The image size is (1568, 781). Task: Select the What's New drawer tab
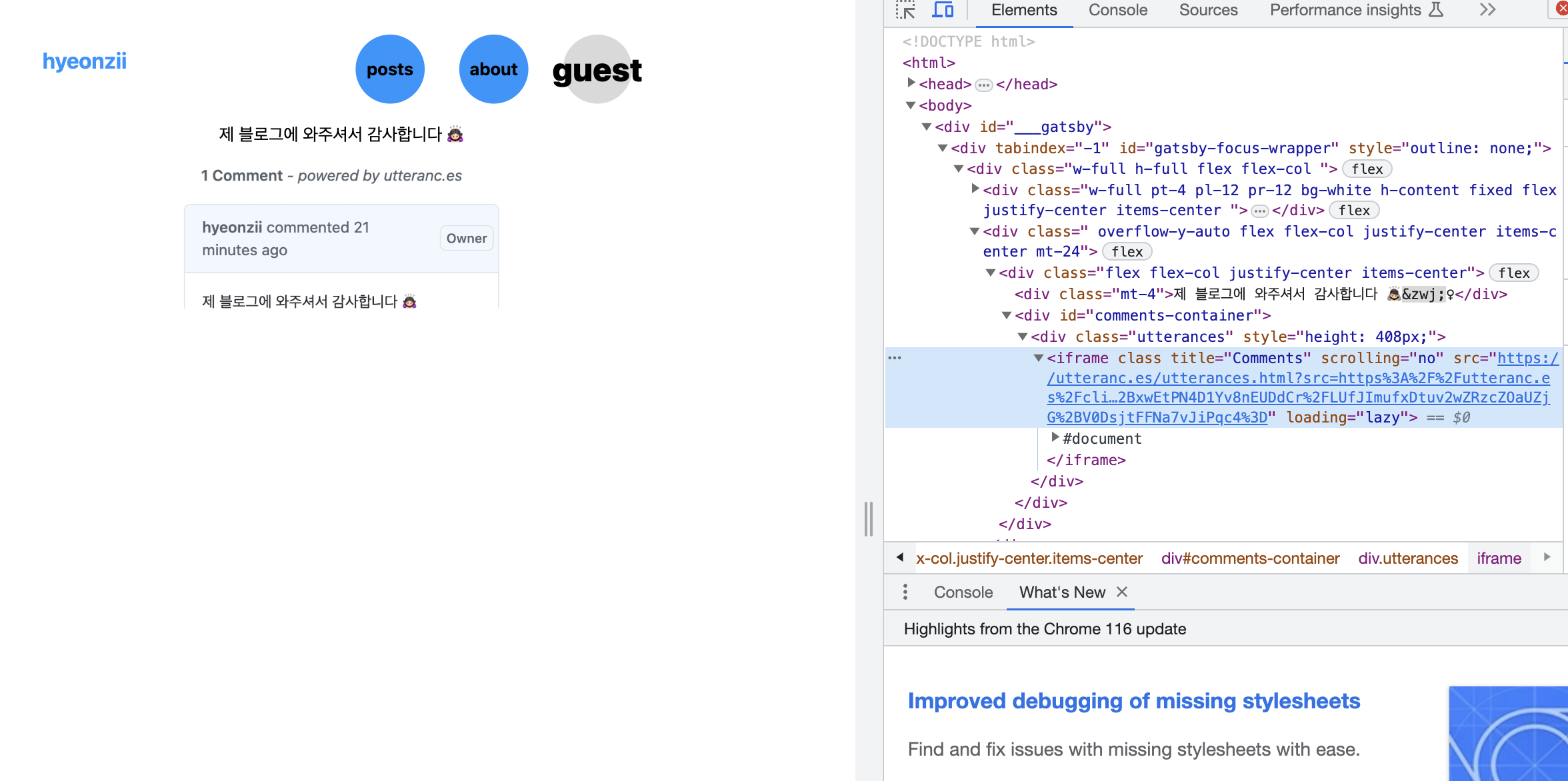pos(1062,592)
